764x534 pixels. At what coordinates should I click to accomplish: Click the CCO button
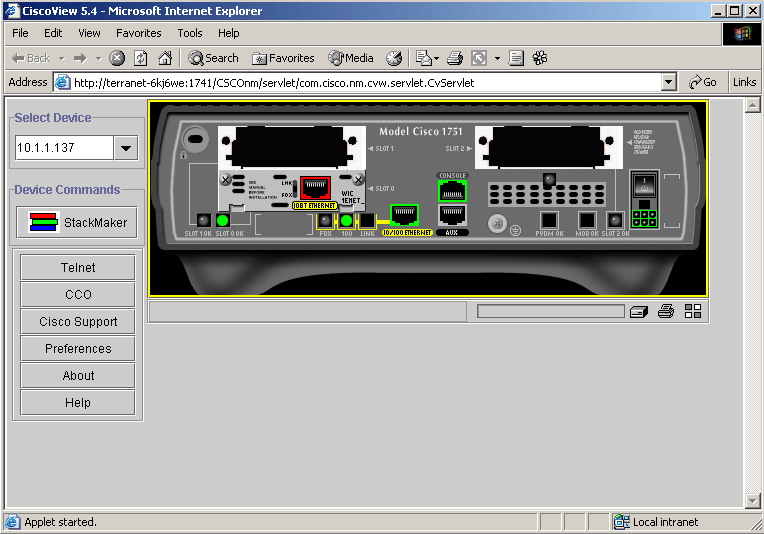(78, 294)
